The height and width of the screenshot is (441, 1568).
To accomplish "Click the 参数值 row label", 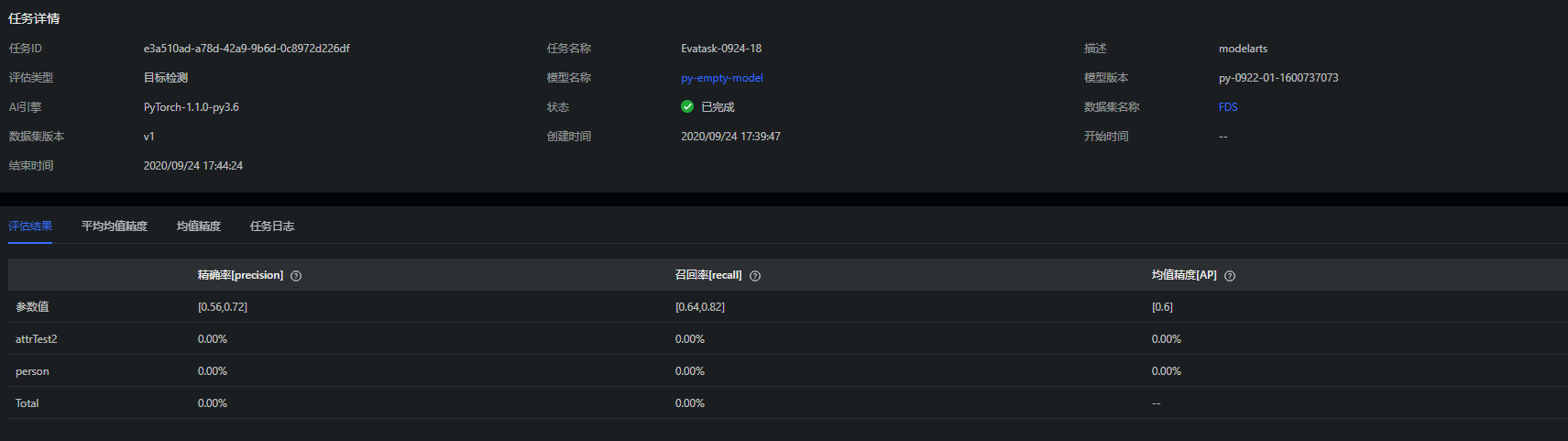I will [32, 307].
